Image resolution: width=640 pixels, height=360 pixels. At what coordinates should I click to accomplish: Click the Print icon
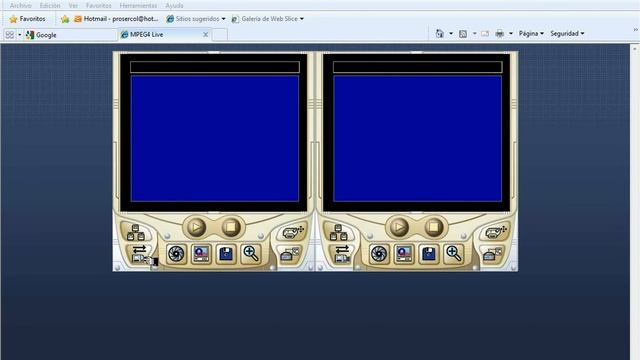(500, 33)
